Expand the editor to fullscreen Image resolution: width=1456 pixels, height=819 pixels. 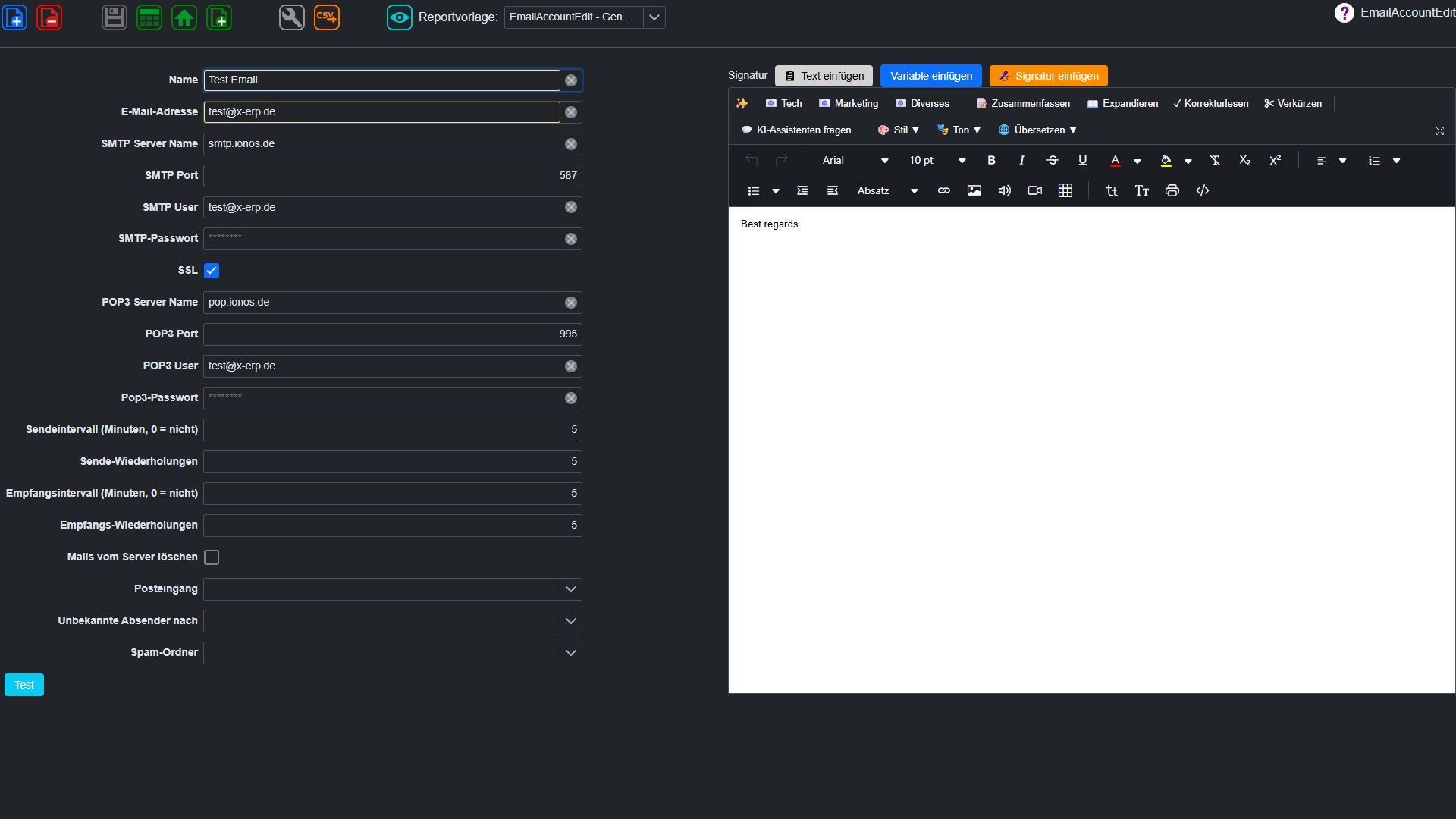(1439, 130)
